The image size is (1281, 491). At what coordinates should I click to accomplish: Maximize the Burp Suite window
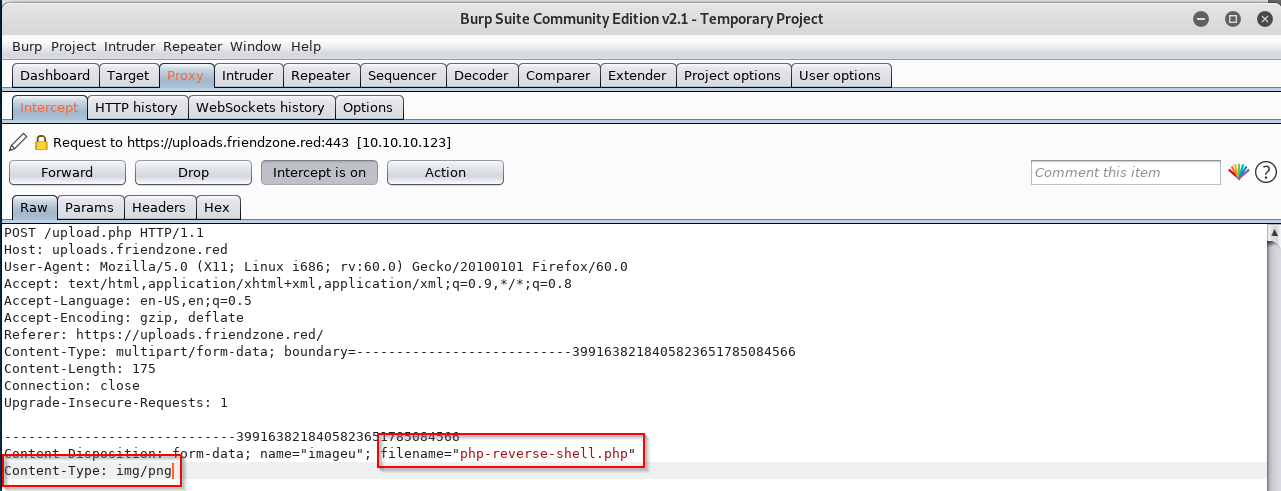pyautogui.click(x=1232, y=19)
